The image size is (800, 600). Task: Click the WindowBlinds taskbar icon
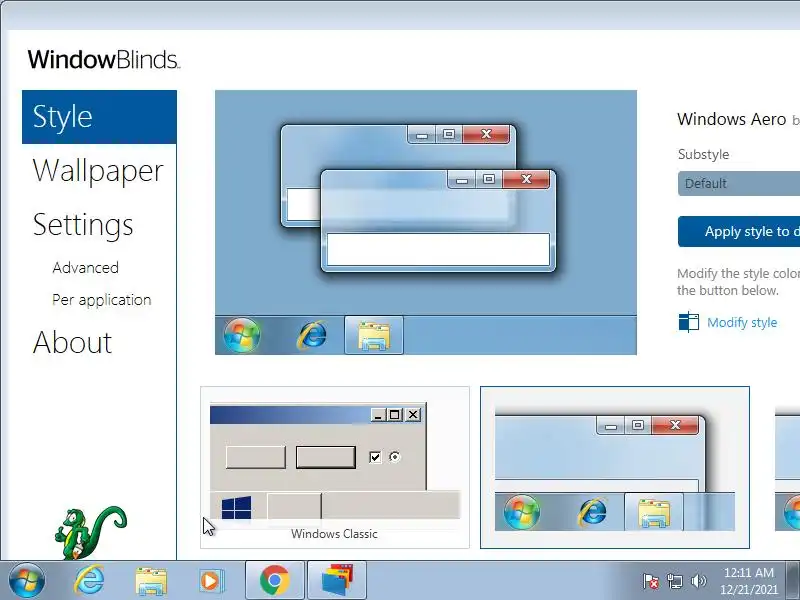click(x=337, y=581)
